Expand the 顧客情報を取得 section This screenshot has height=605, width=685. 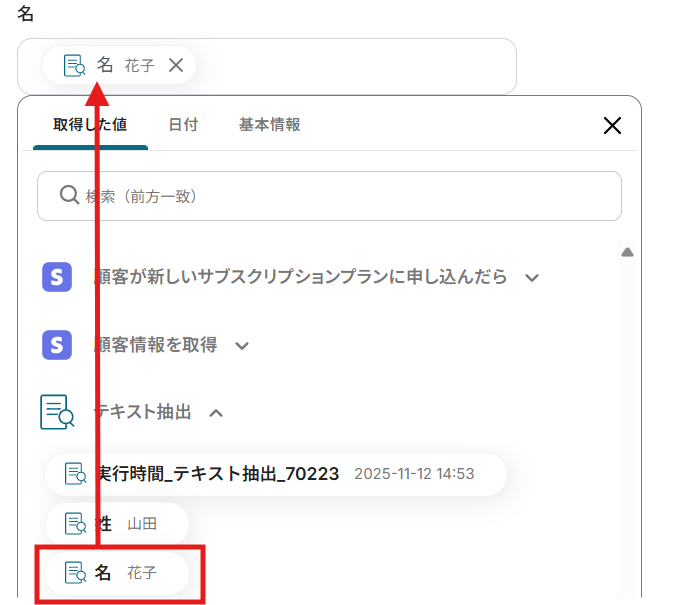coord(242,346)
